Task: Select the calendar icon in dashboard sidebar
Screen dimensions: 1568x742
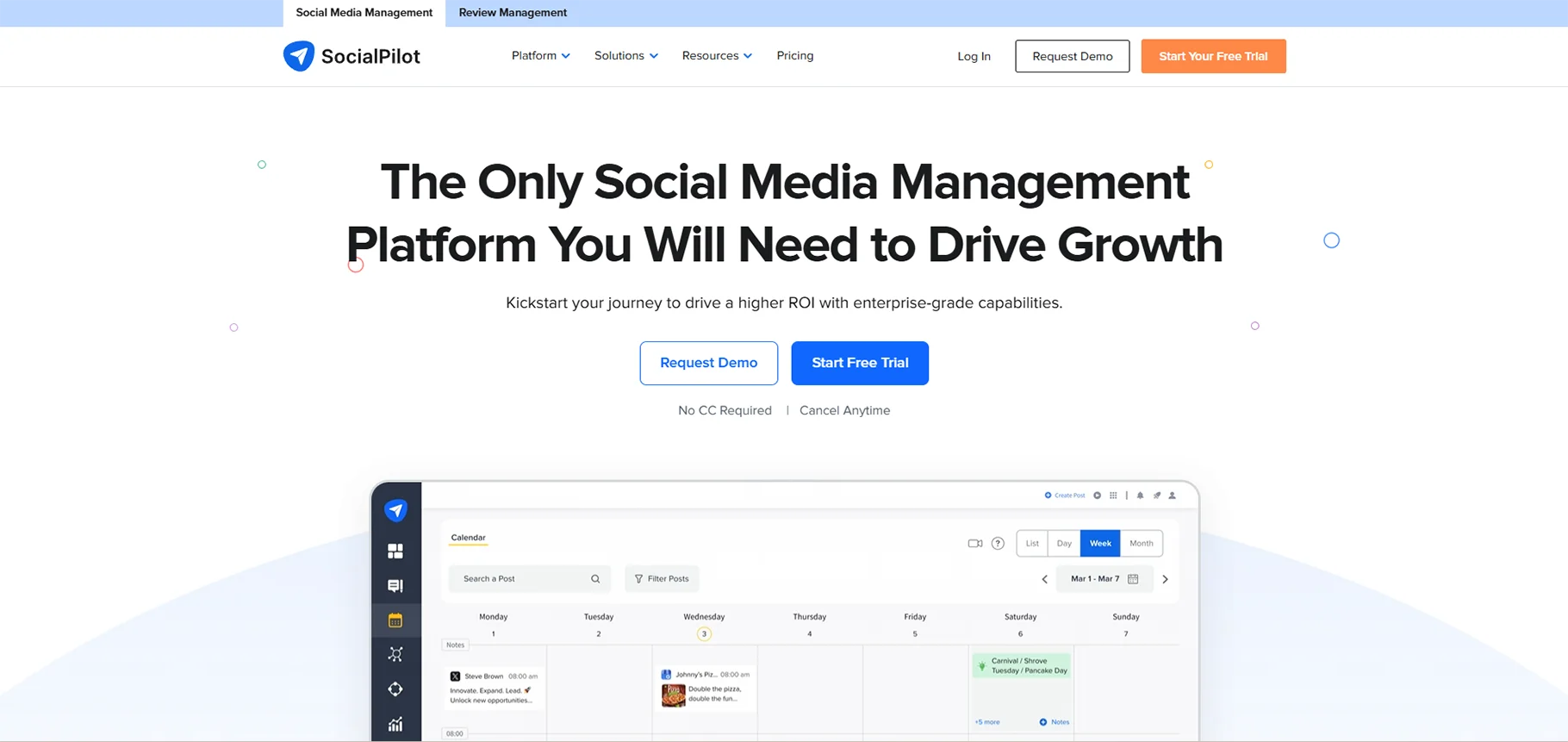Action: (395, 620)
